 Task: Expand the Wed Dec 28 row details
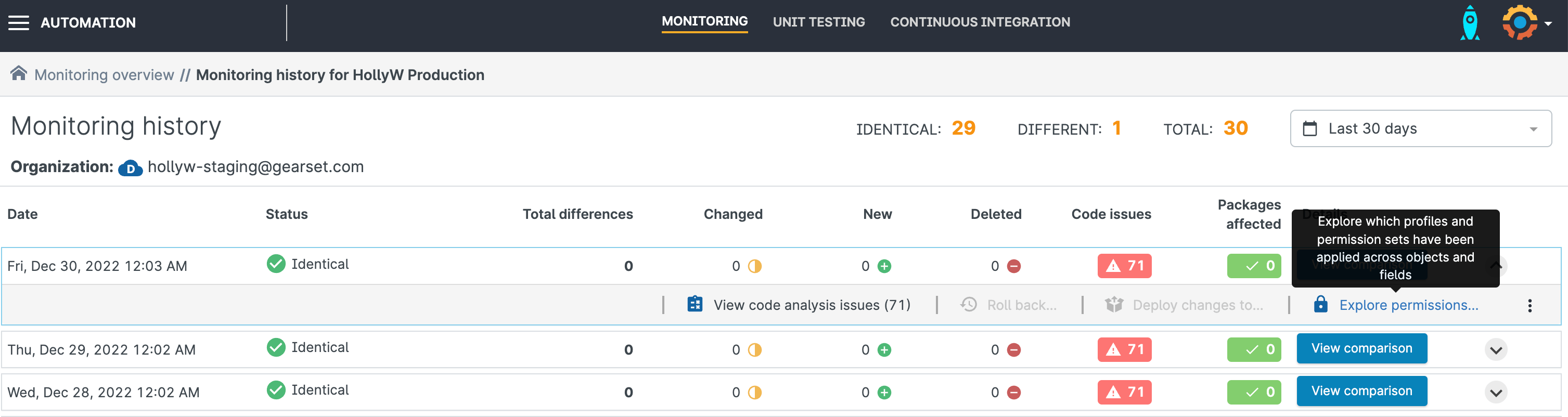[1496, 393]
